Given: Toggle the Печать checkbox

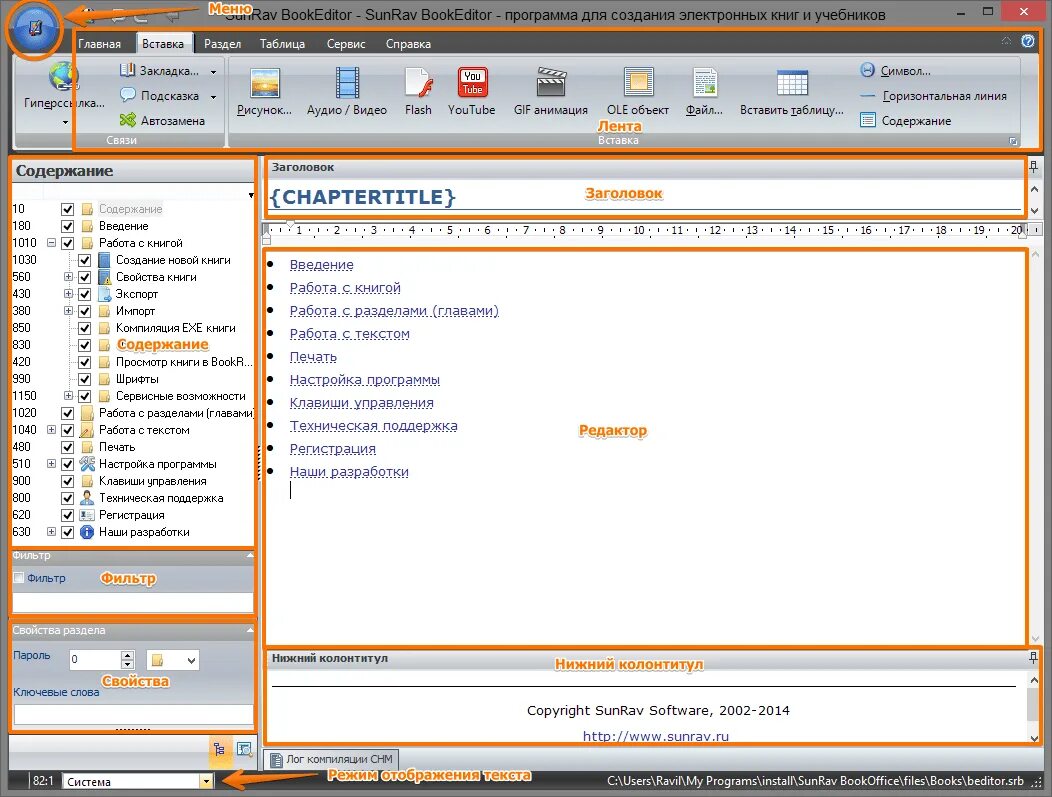Looking at the screenshot, I should point(67,447).
